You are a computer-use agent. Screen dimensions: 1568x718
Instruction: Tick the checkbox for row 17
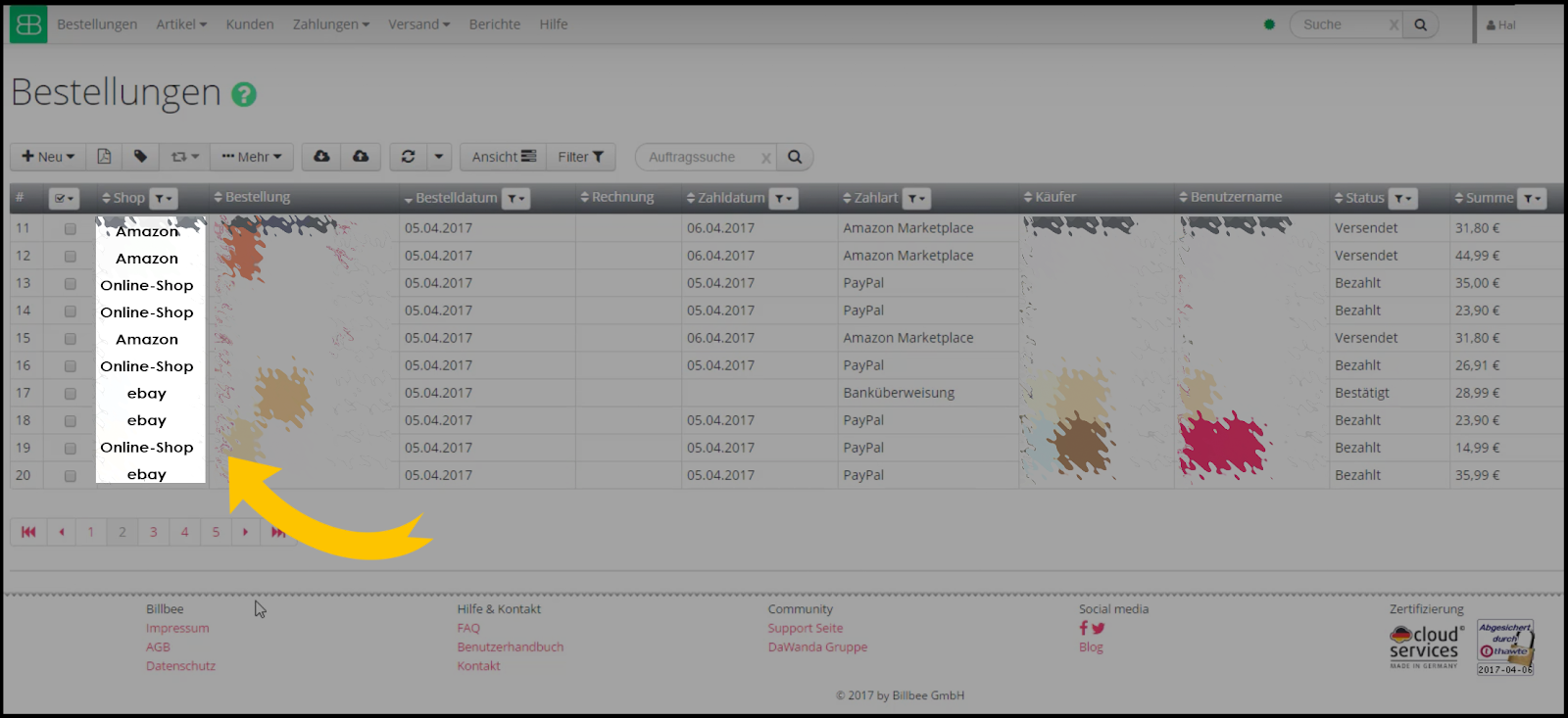[x=70, y=394]
